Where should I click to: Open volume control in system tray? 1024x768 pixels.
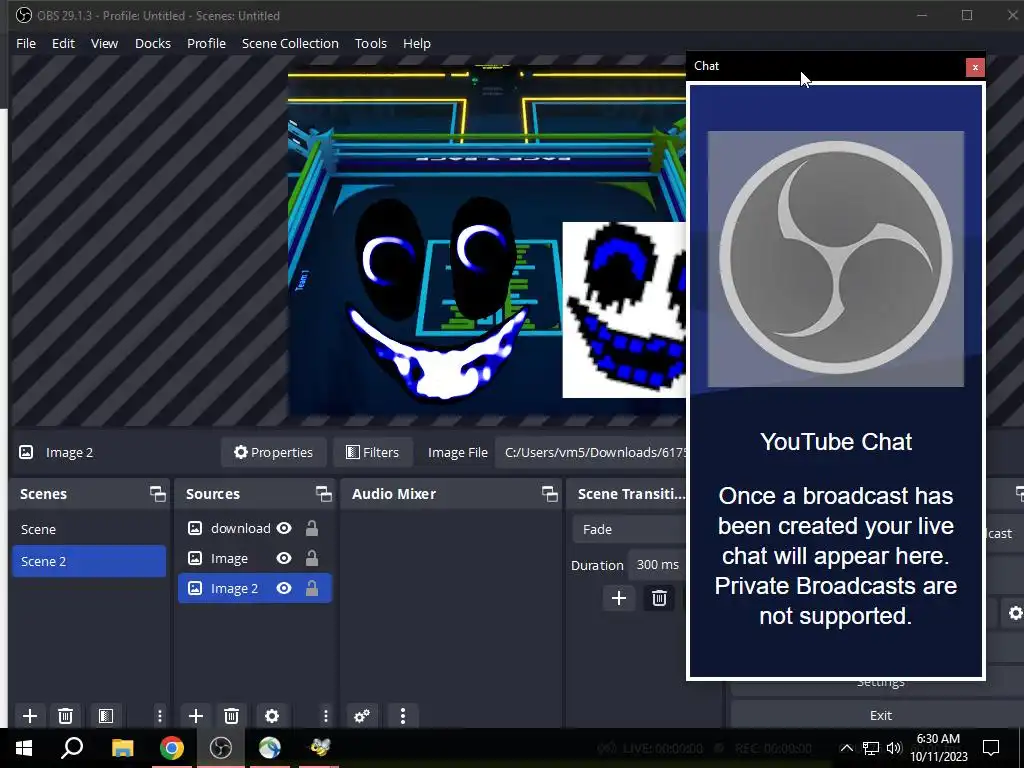894,748
